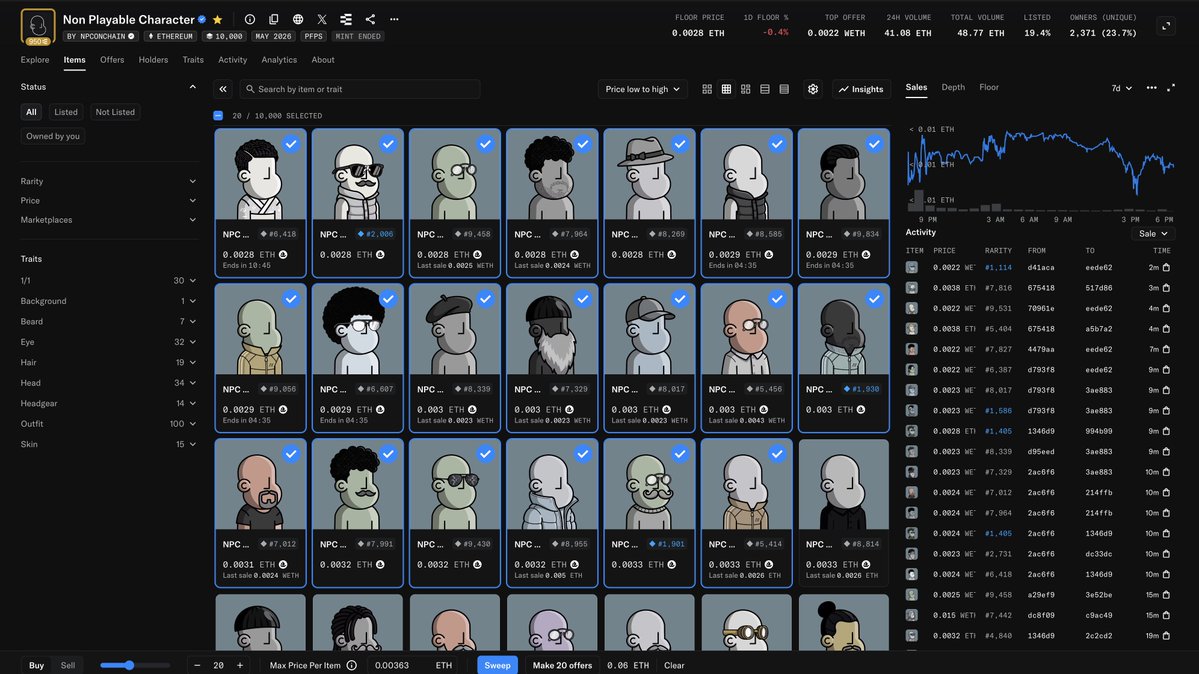Click the info icon next to Max Price Per Item
This screenshot has height=674, width=1199.
click(352, 666)
